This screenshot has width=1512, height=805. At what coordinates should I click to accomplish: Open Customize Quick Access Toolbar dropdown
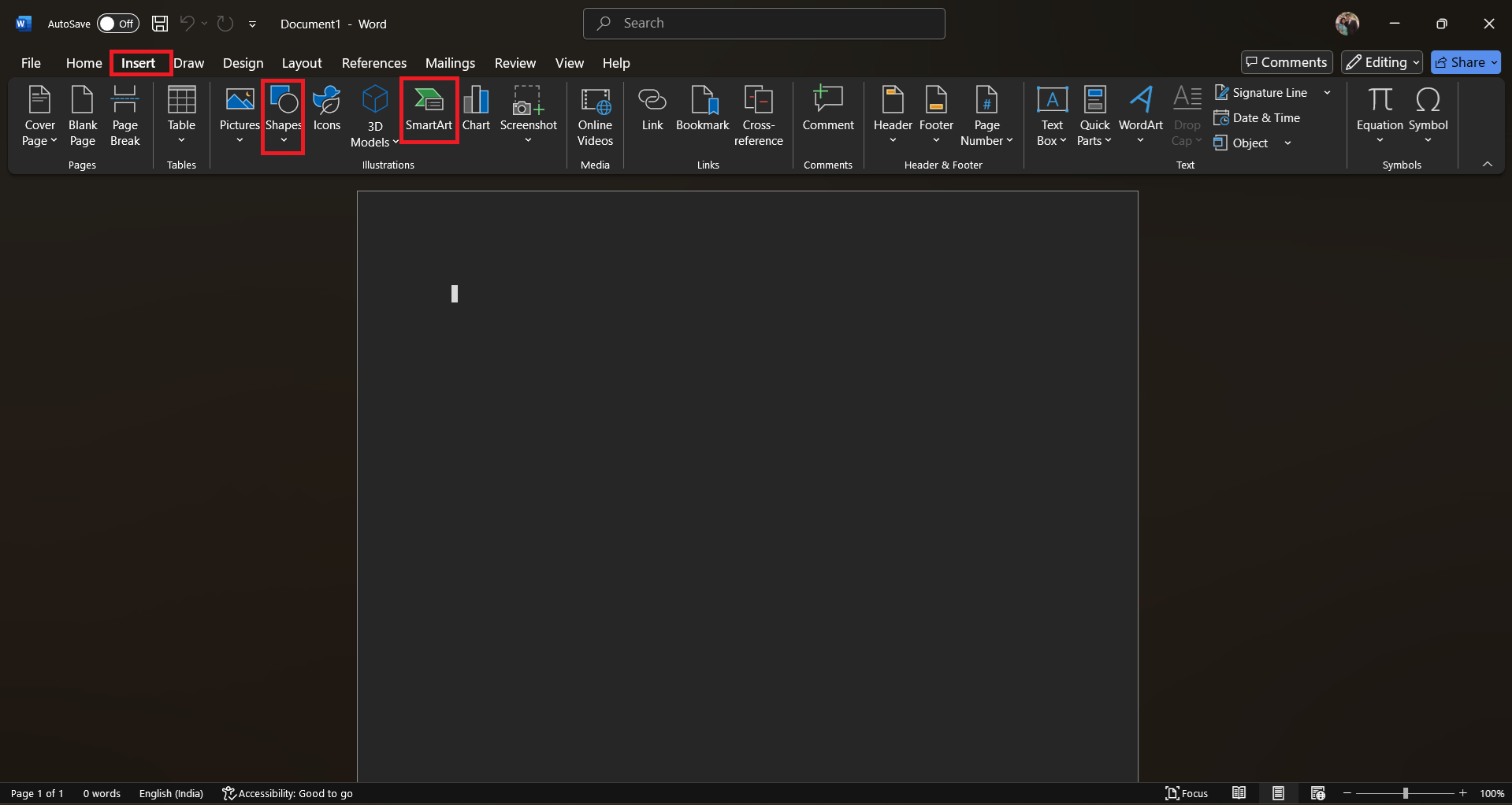pyautogui.click(x=252, y=24)
